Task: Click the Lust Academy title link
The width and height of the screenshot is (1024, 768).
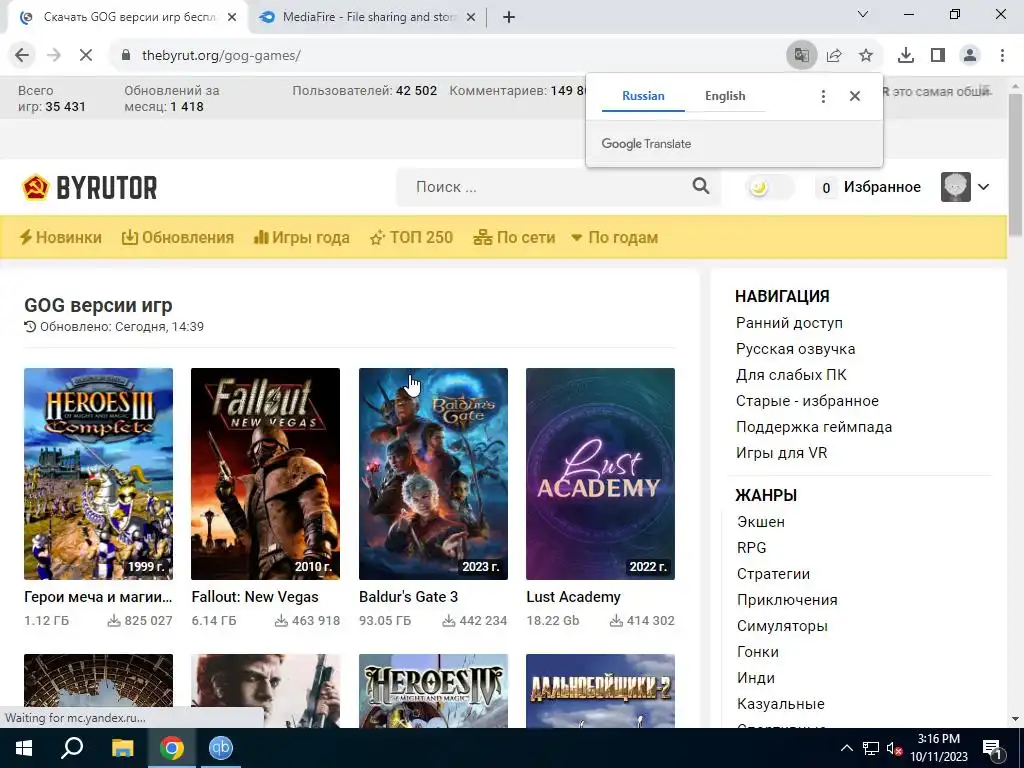Action: click(573, 597)
